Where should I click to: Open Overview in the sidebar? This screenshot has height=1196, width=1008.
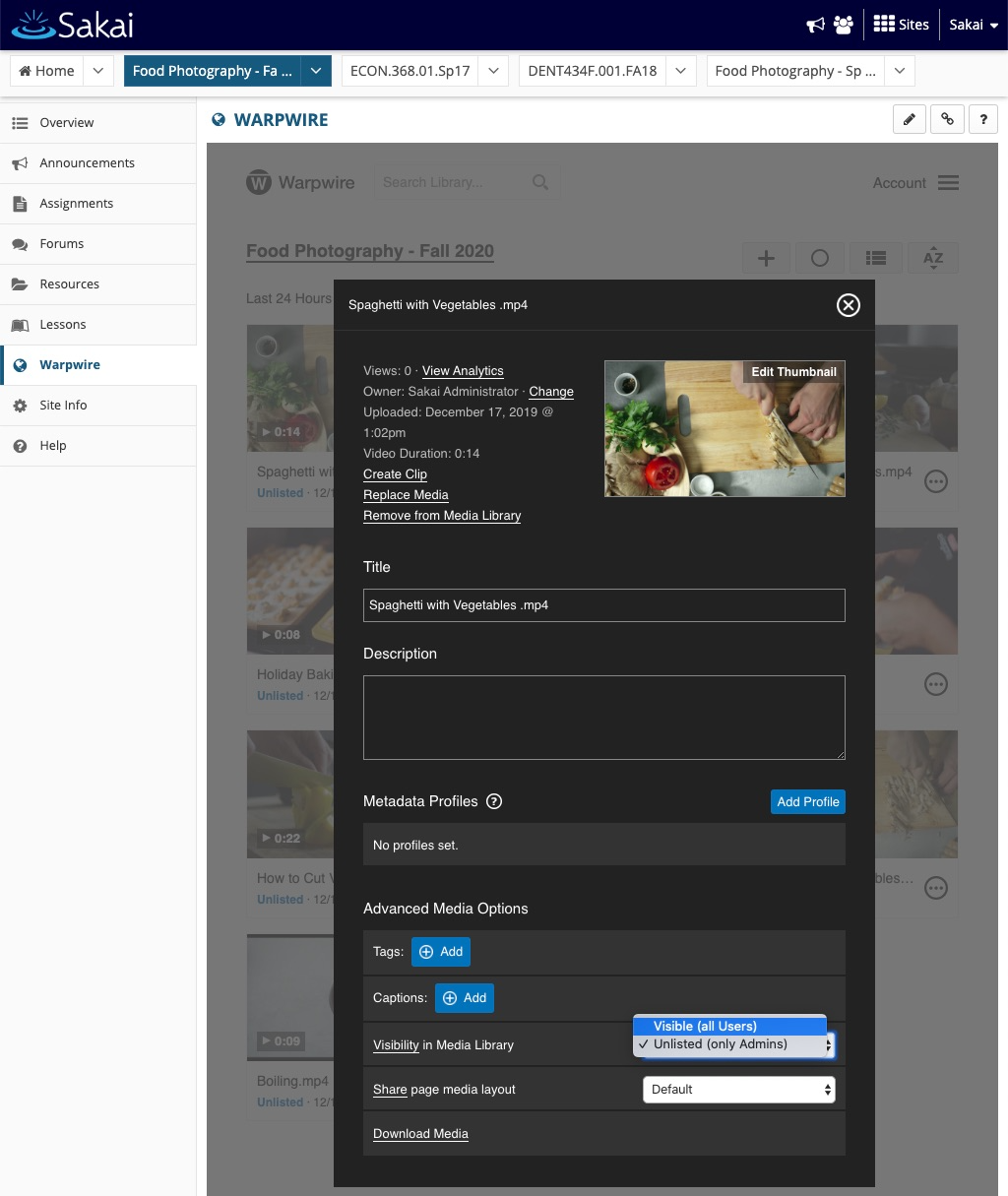coord(98,123)
